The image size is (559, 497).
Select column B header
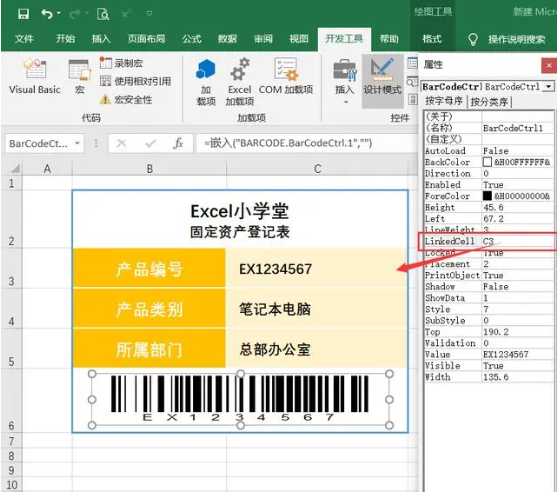(x=149, y=169)
